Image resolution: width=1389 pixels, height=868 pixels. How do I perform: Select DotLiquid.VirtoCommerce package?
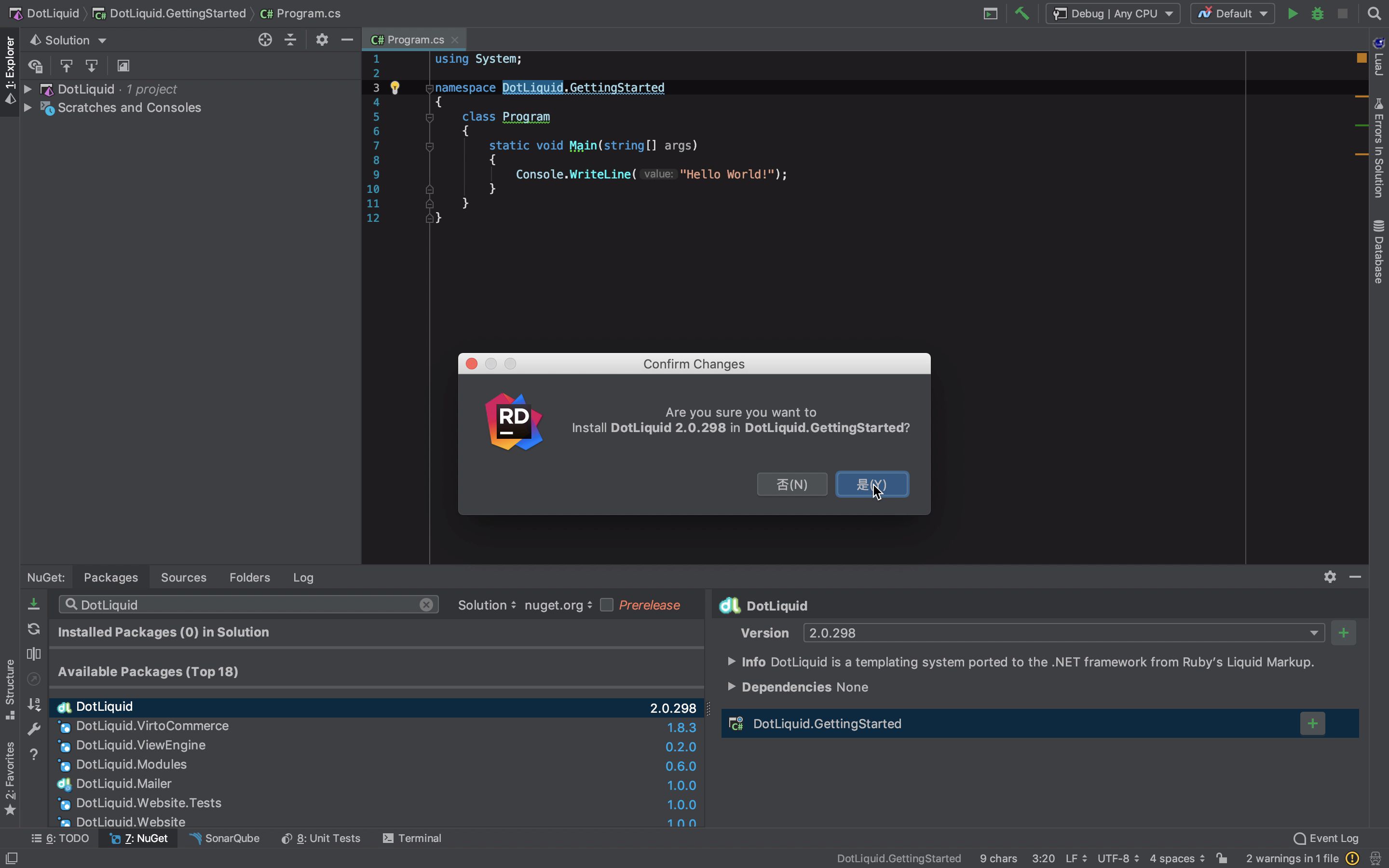coord(377,726)
